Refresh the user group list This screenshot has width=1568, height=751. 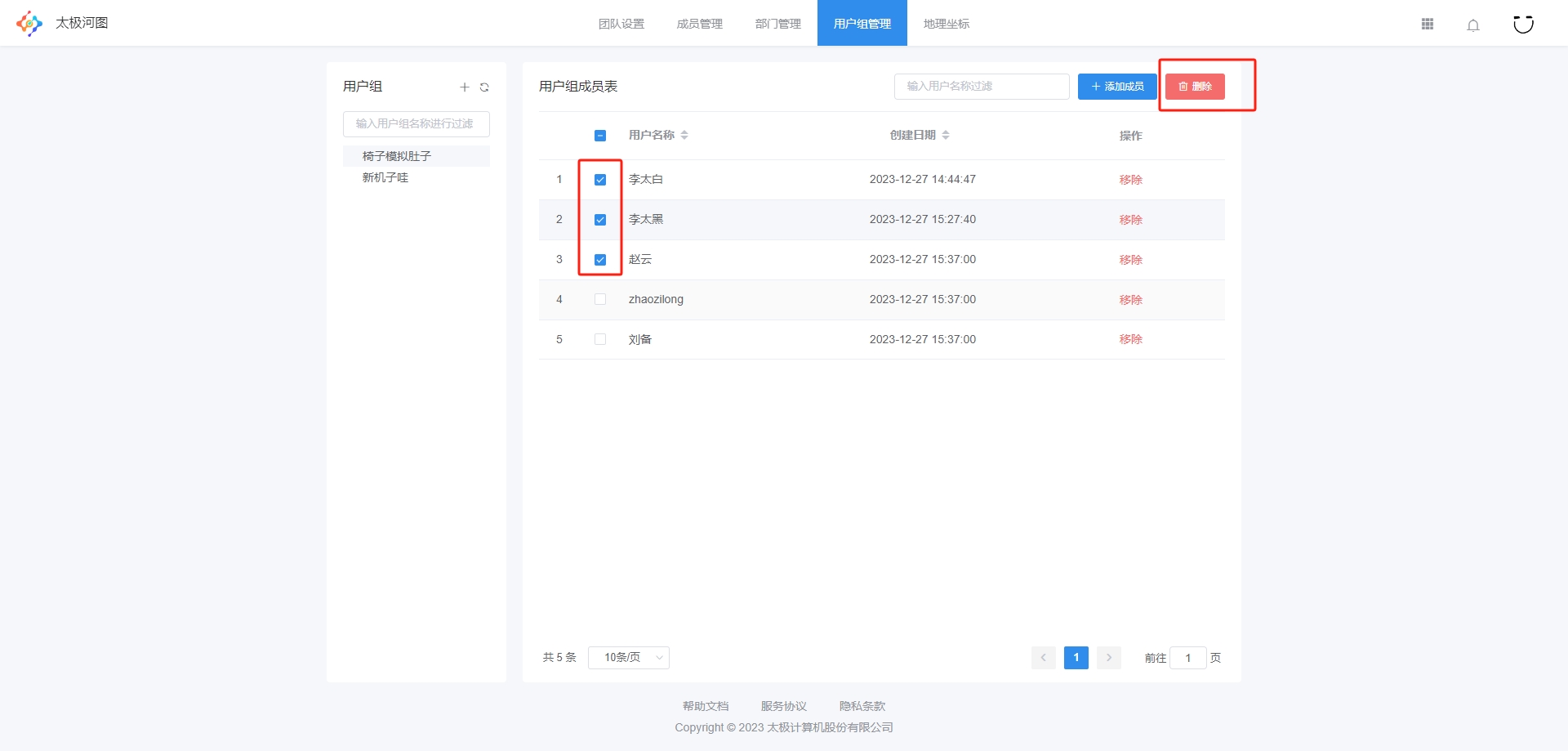click(x=484, y=87)
